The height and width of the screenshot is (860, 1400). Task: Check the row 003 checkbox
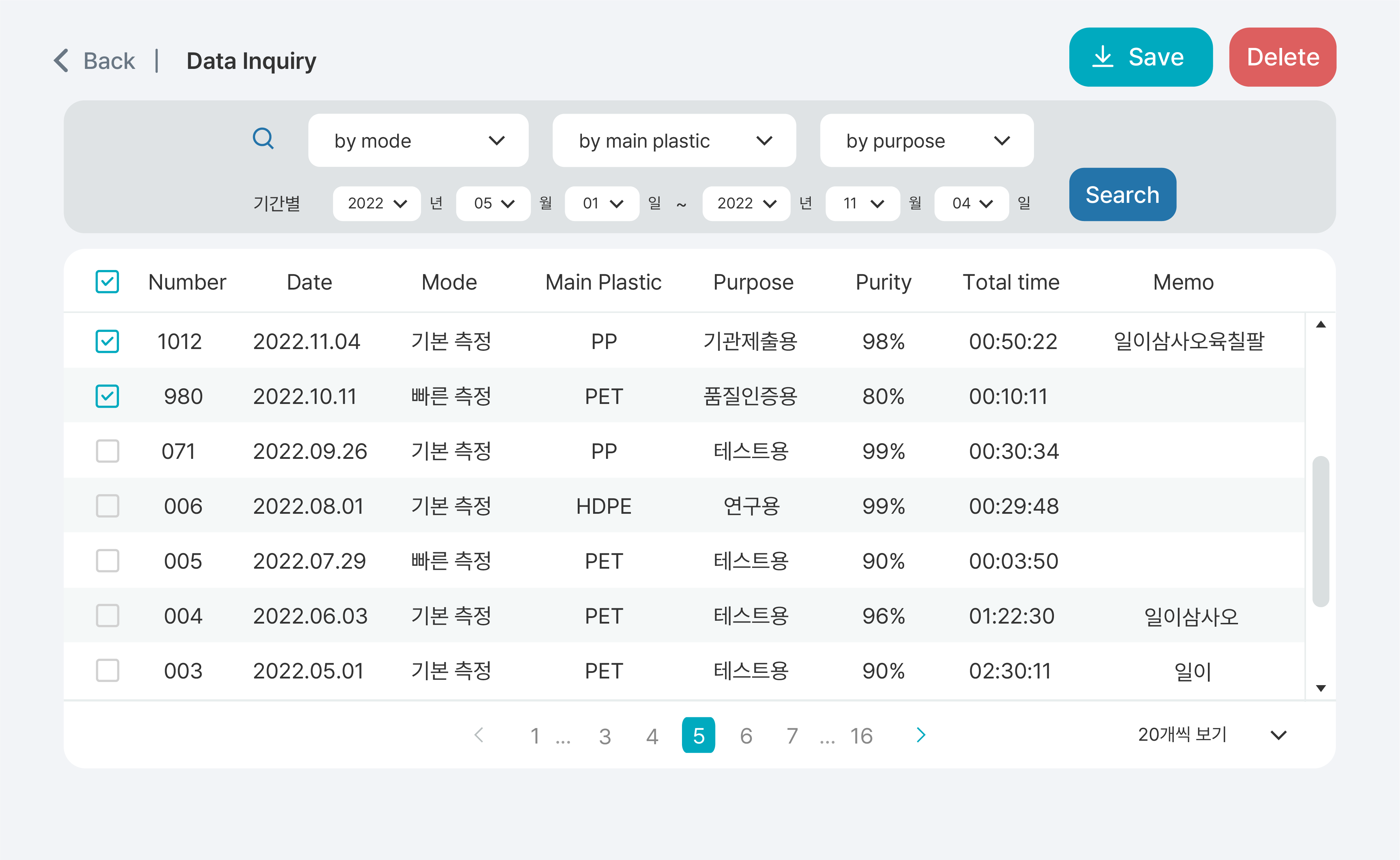coord(107,670)
